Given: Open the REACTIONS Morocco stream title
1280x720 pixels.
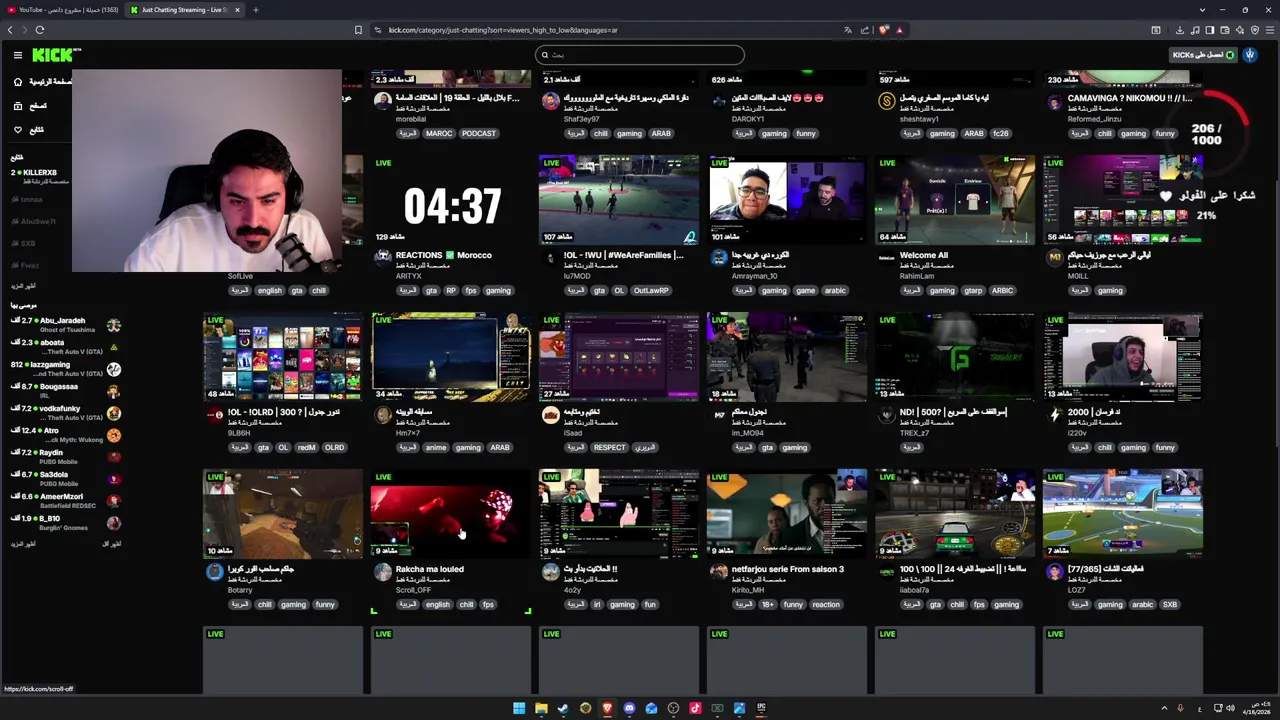Looking at the screenshot, I should tap(444, 255).
